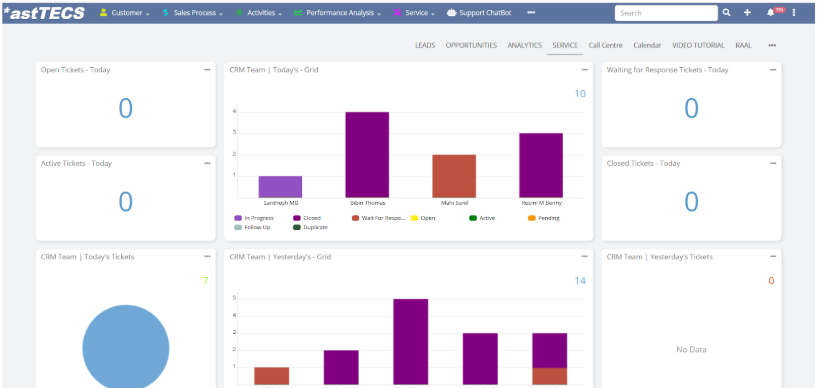The image size is (823, 388).
Task: Open CRM Team Today's Tickets options menu
Action: pyautogui.click(x=207, y=256)
